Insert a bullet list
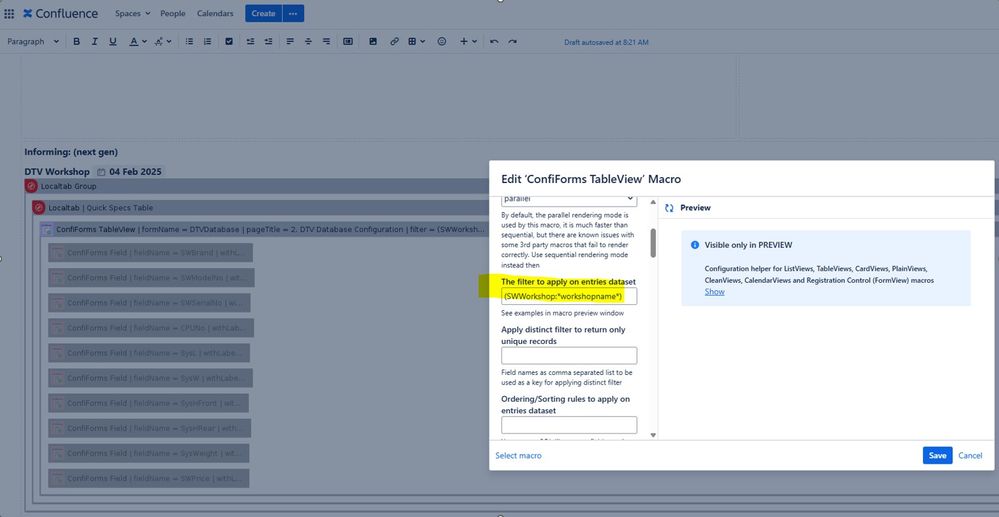Screen dimensions: 999x517 pos(189,41)
